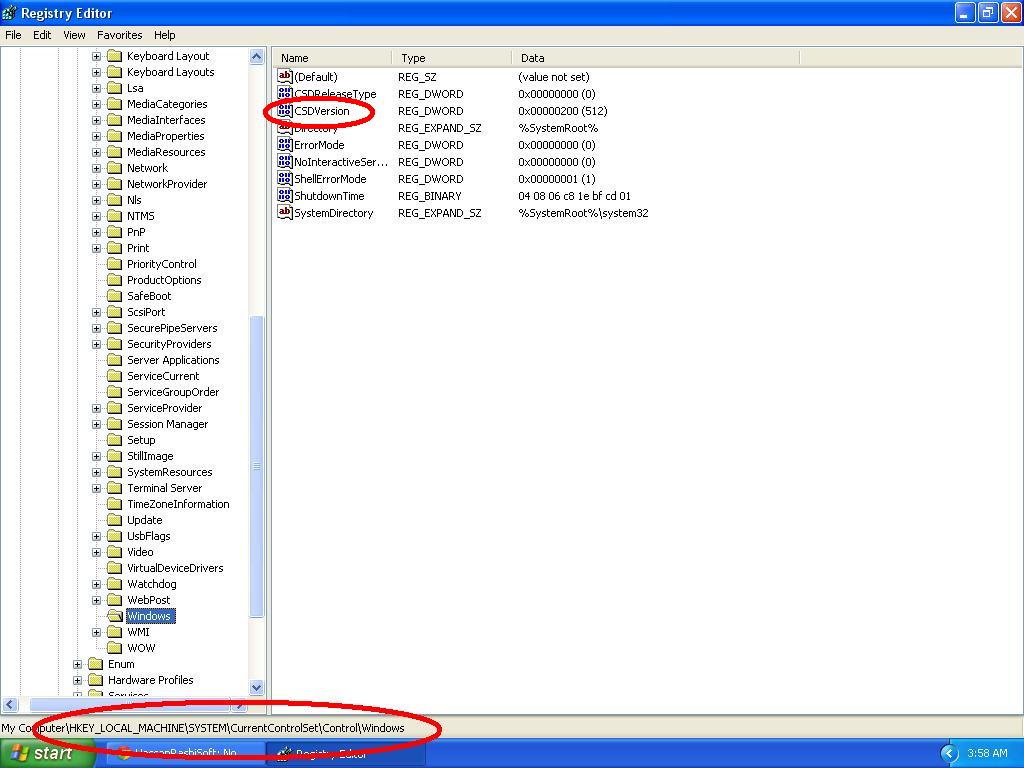Image resolution: width=1024 pixels, height=768 pixels.
Task: Select the PnP folder icon
Action: coord(114,232)
